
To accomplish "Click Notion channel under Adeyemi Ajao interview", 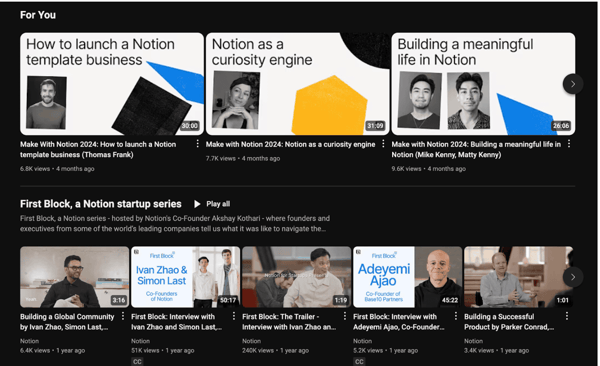I will (x=362, y=341).
